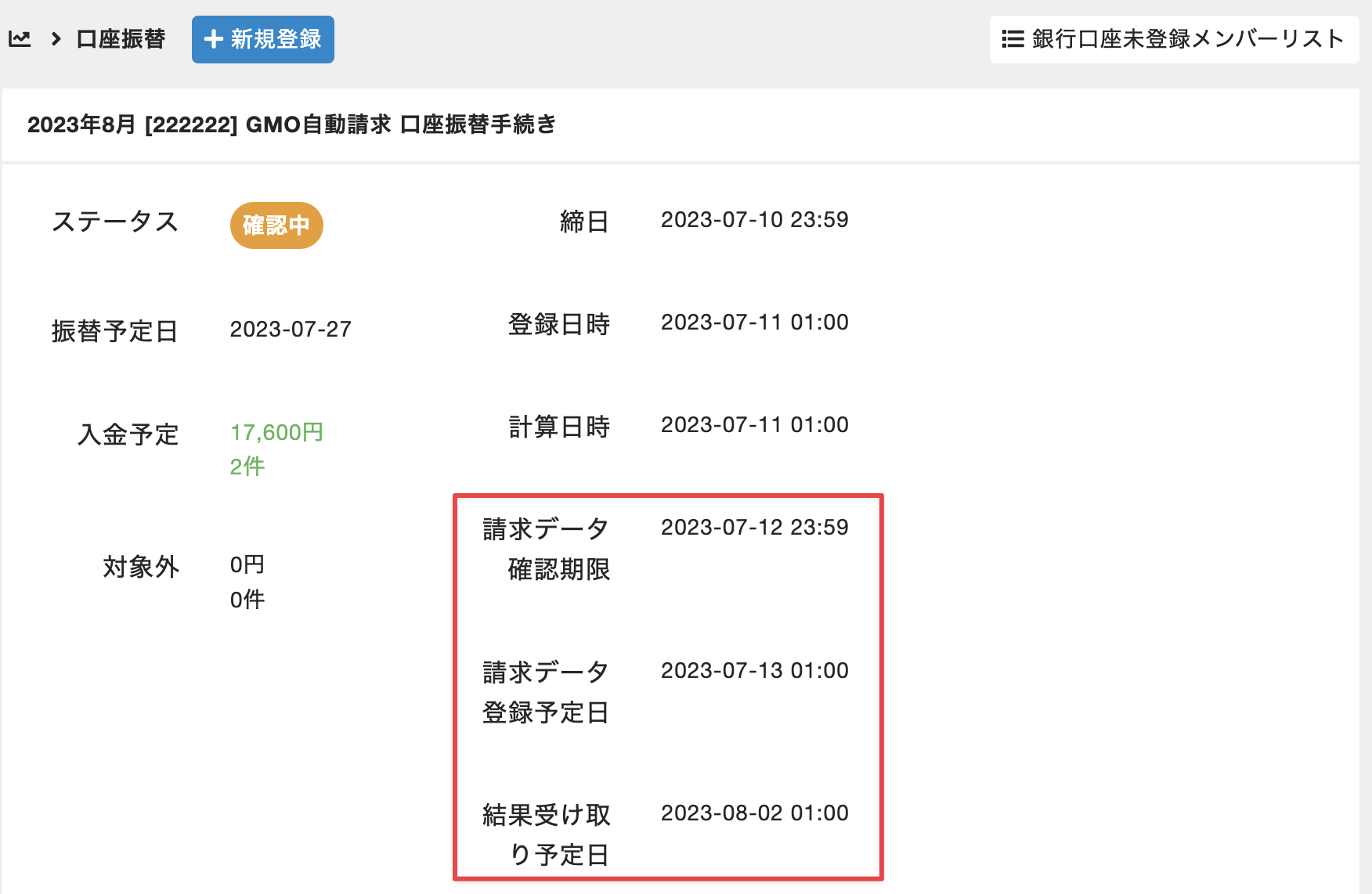This screenshot has width=1372, height=894.
Task: Click the 請求データ登録予定日 value 2023-07-13
Action: (x=754, y=671)
